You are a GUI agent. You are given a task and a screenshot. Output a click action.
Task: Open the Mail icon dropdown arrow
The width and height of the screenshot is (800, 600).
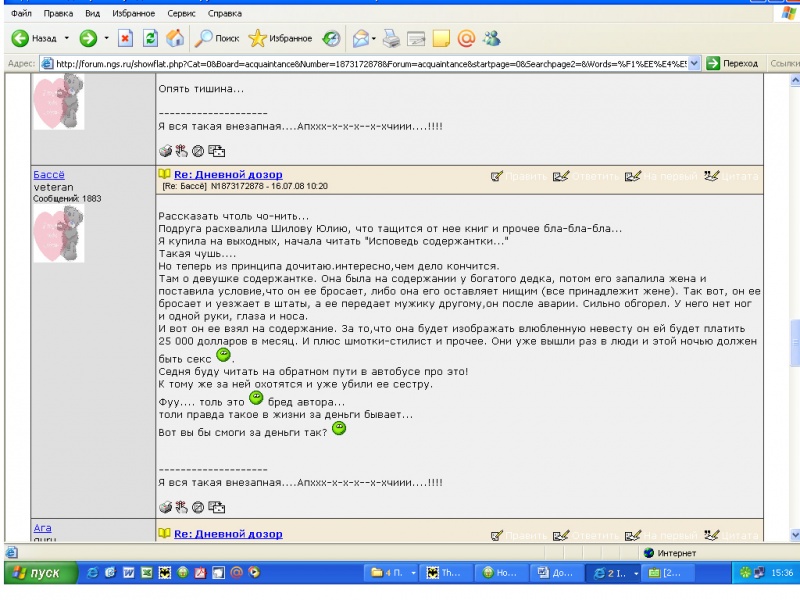point(376,39)
